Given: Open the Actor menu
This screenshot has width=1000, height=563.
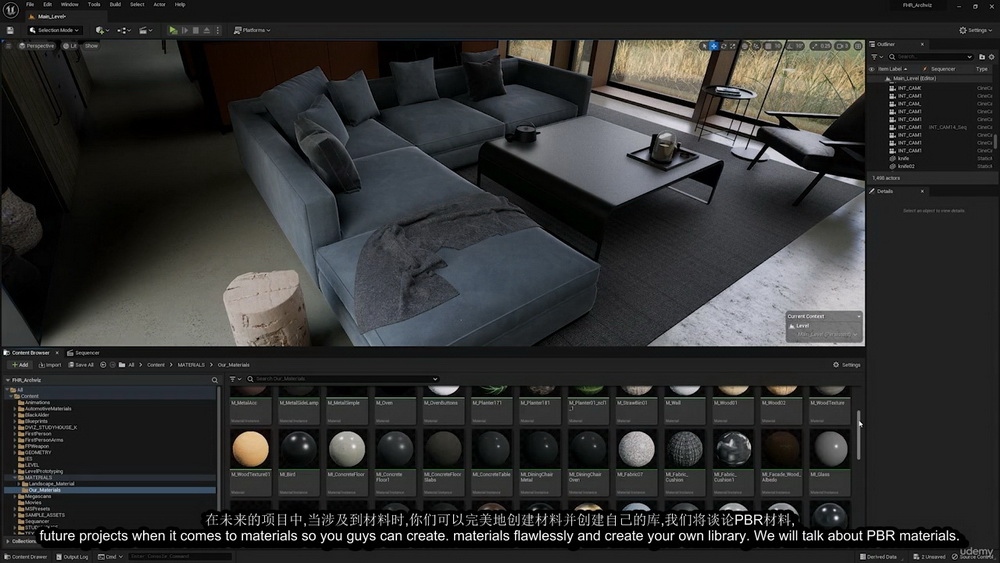Looking at the screenshot, I should click(x=159, y=4).
